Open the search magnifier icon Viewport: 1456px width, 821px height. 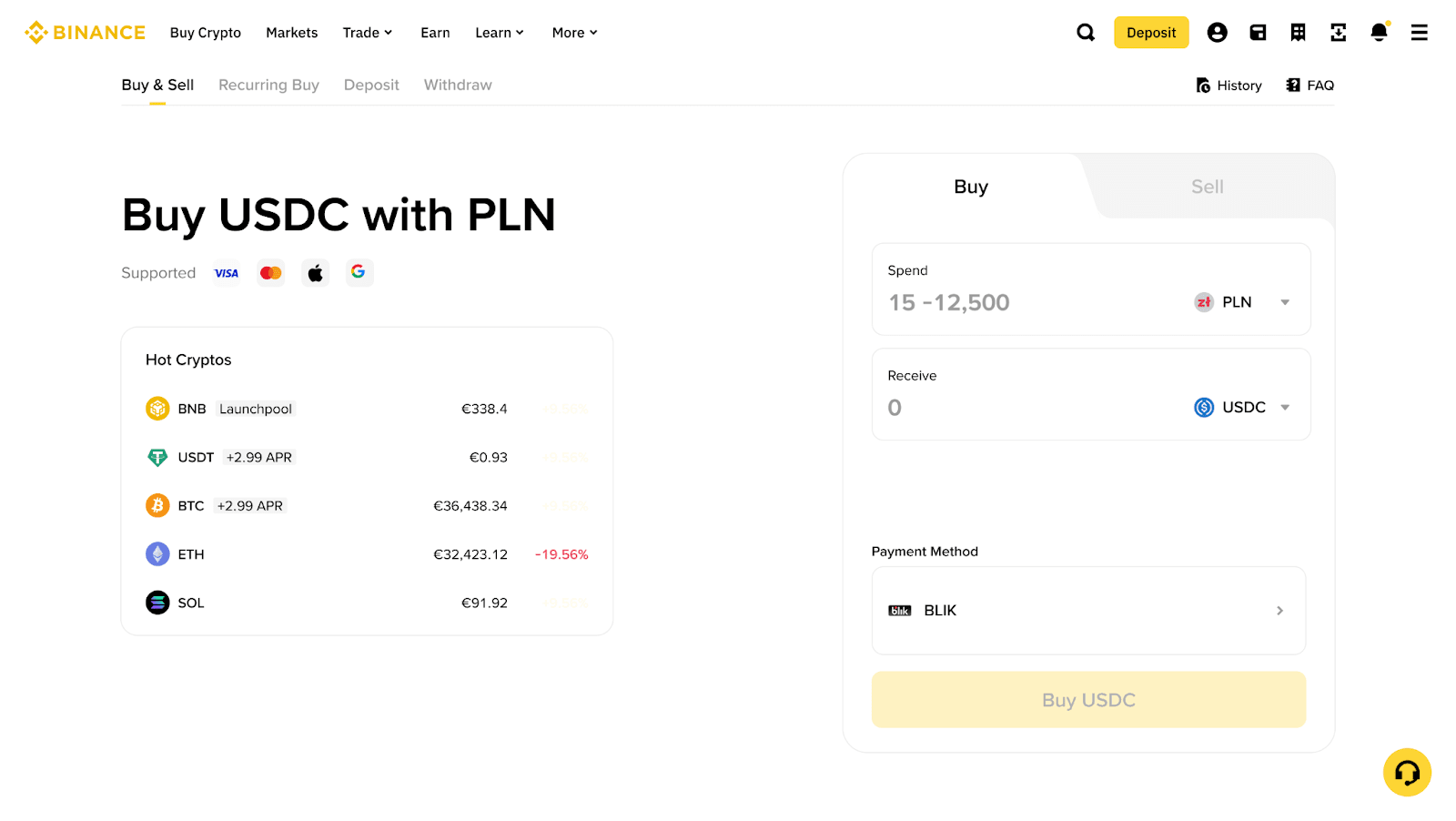click(x=1086, y=33)
